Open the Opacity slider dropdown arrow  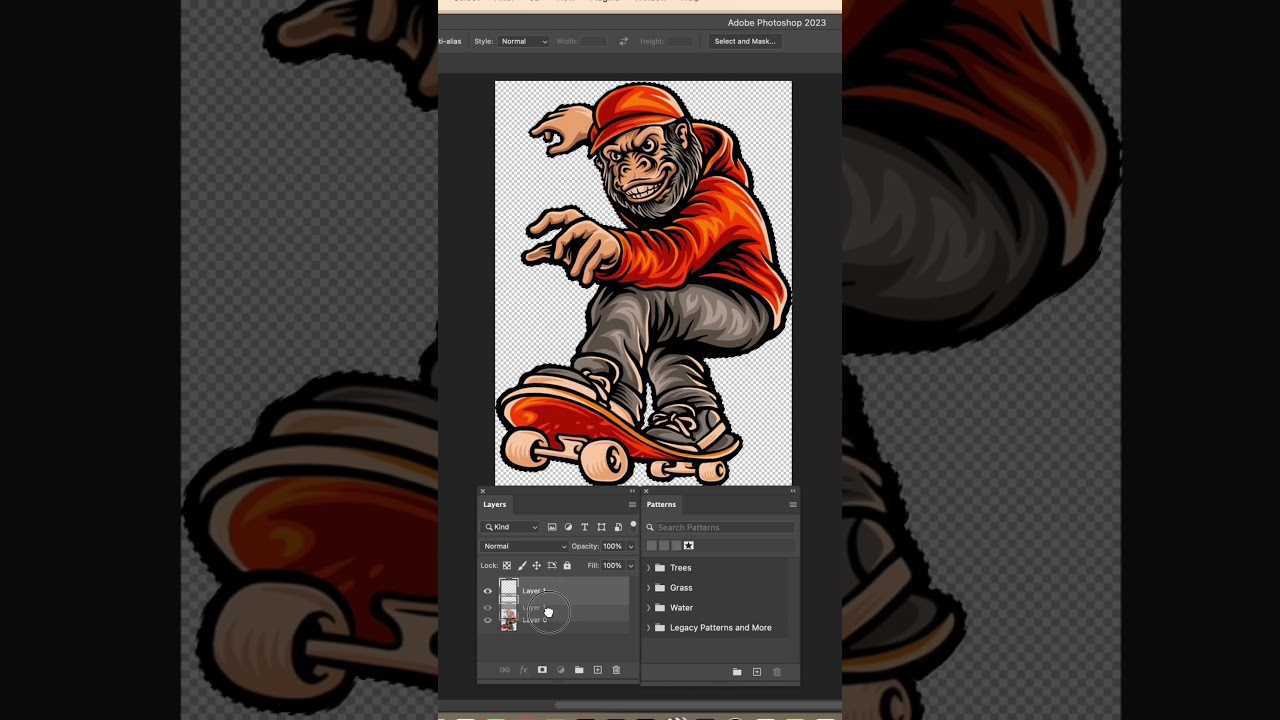pyautogui.click(x=630, y=546)
